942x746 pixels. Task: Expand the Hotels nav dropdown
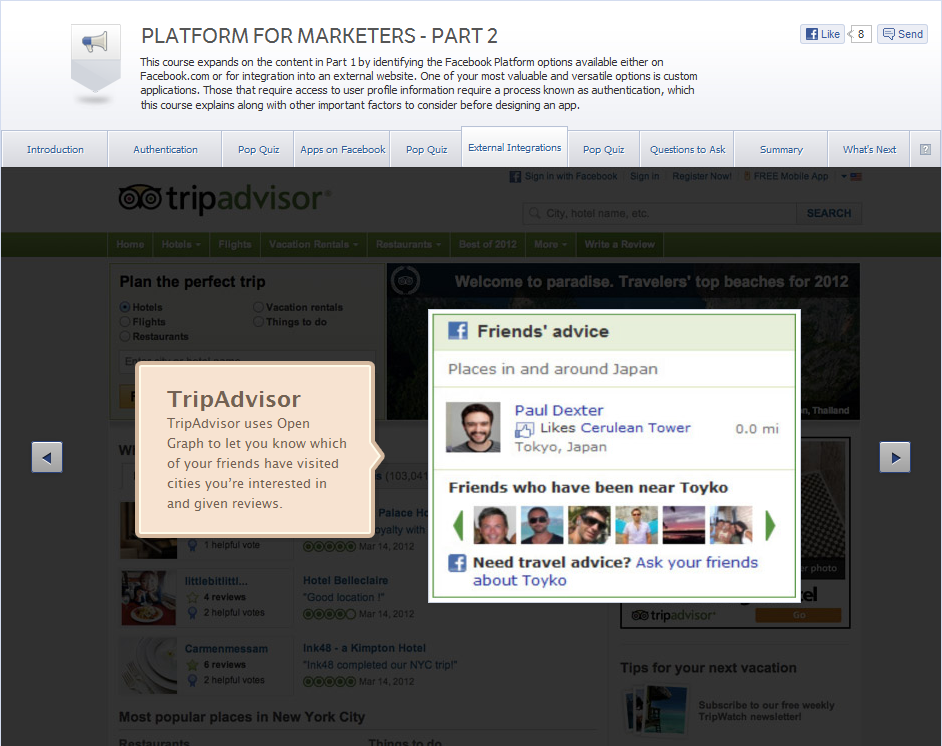pyautogui.click(x=181, y=244)
